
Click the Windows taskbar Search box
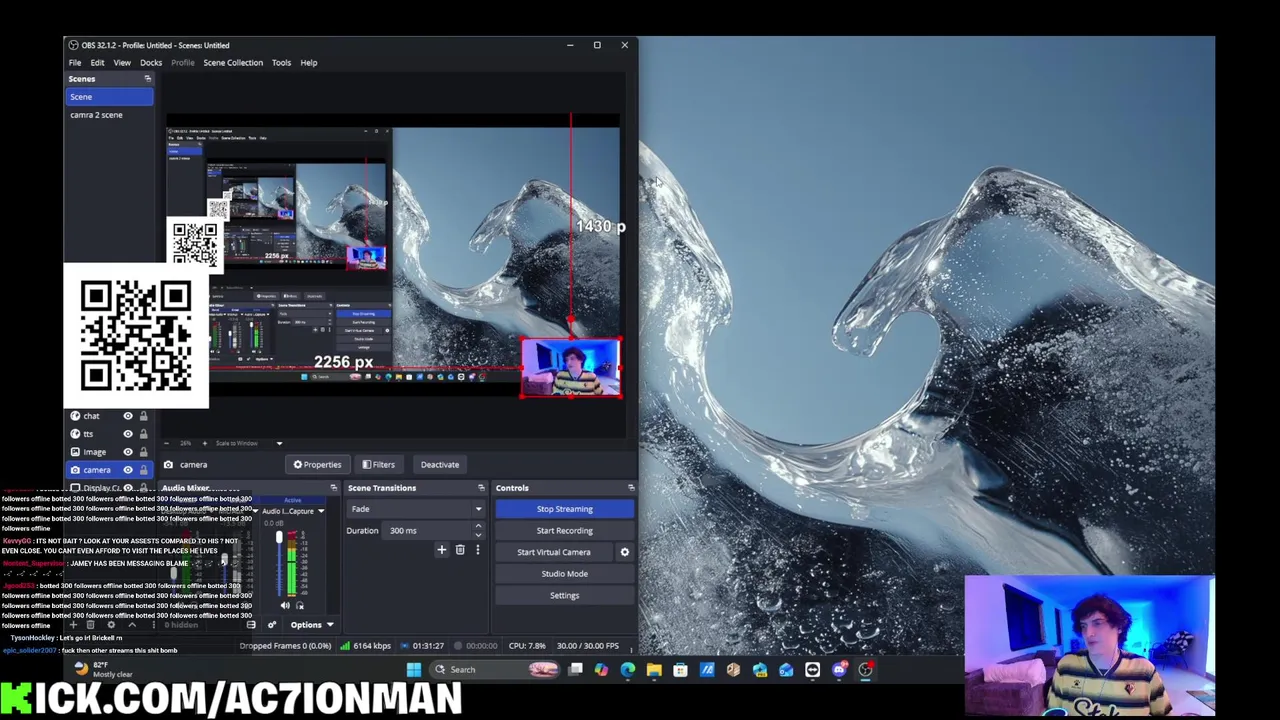pos(495,670)
